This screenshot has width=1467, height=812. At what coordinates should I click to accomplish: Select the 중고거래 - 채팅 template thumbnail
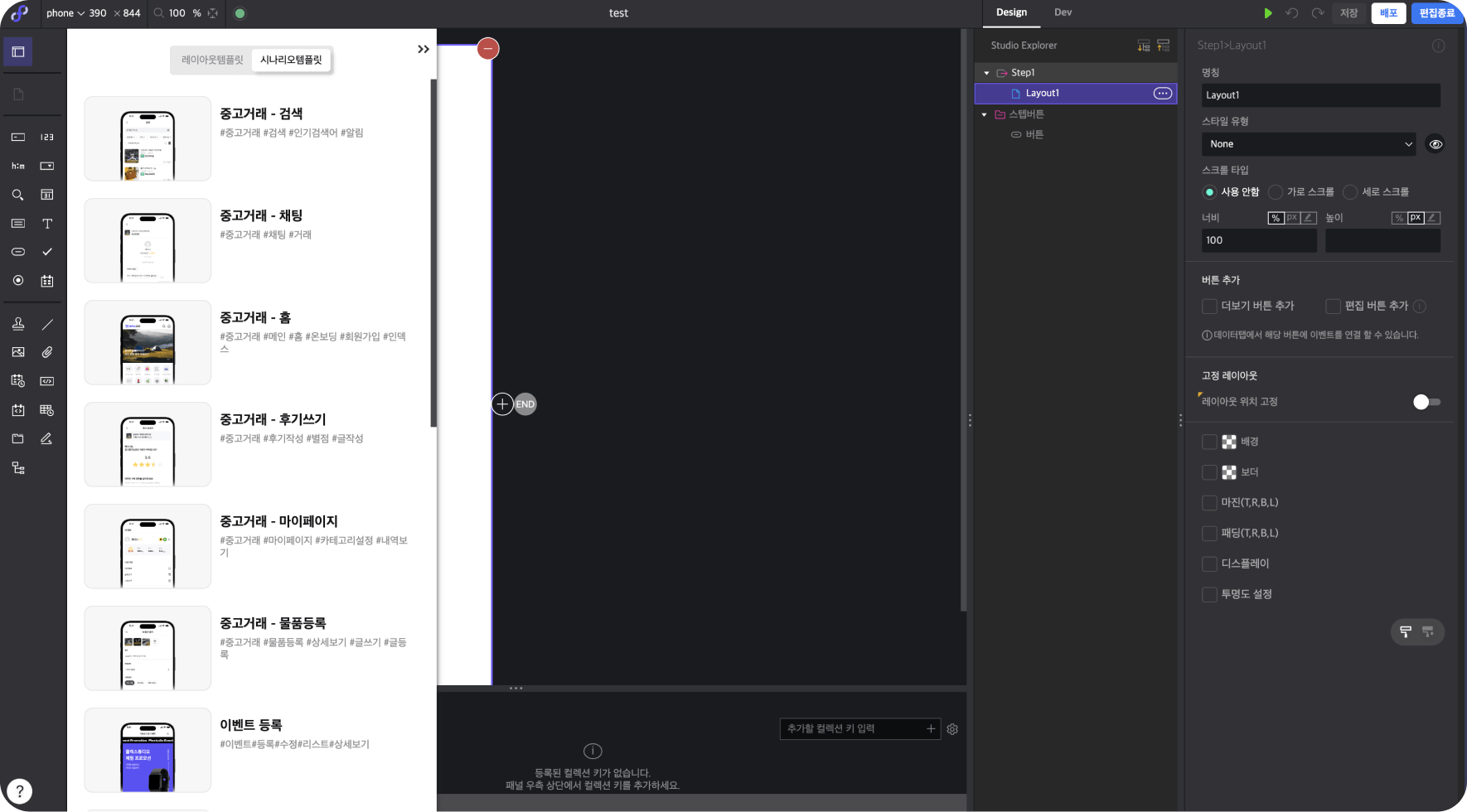(x=148, y=240)
